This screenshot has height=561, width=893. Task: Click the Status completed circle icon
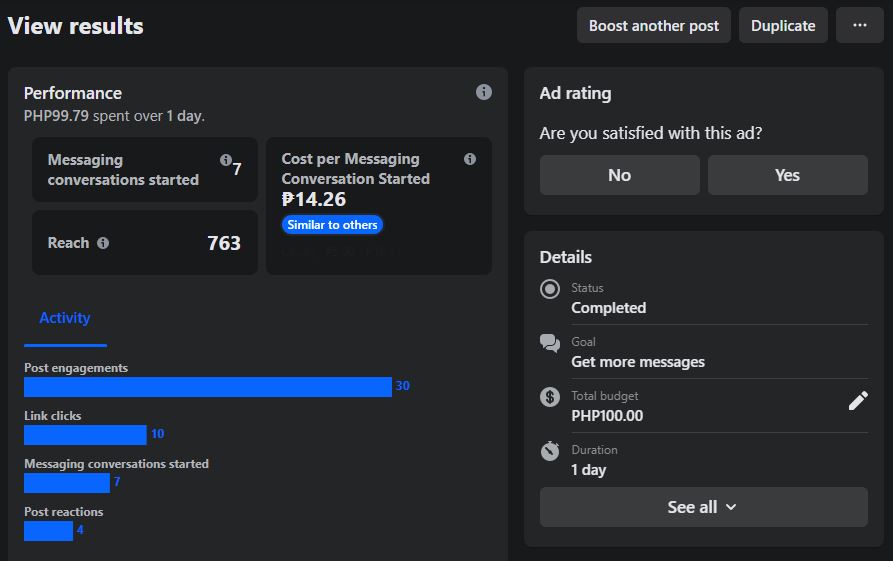550,289
